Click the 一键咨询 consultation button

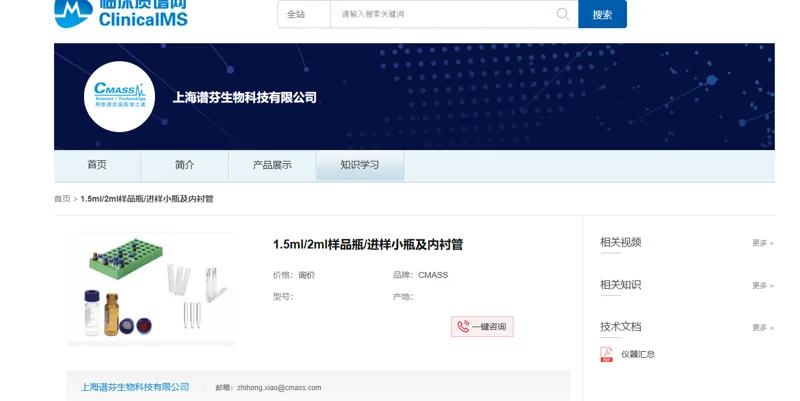pos(482,327)
